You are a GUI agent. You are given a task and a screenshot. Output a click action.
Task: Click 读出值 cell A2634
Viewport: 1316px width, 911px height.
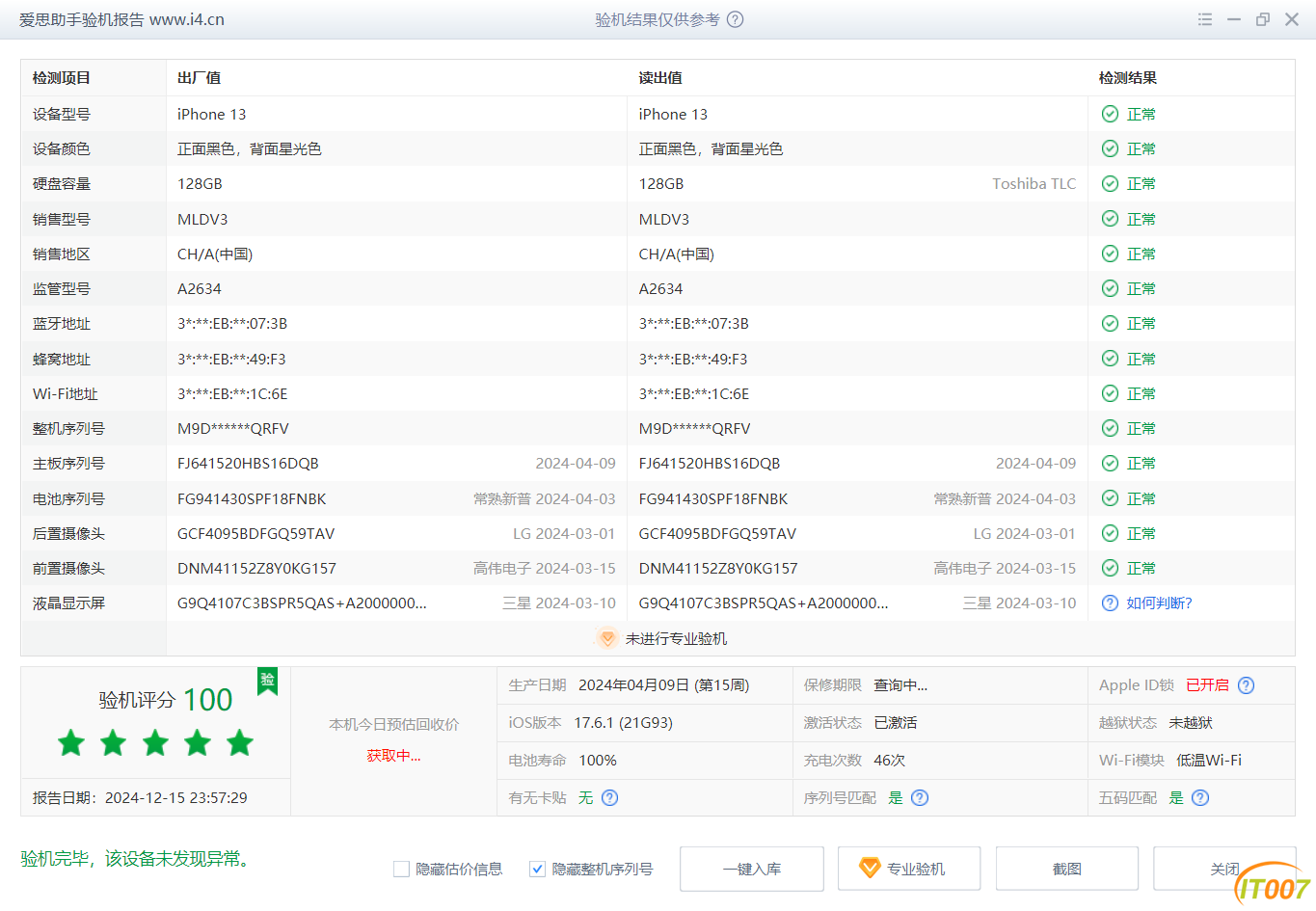(660, 288)
